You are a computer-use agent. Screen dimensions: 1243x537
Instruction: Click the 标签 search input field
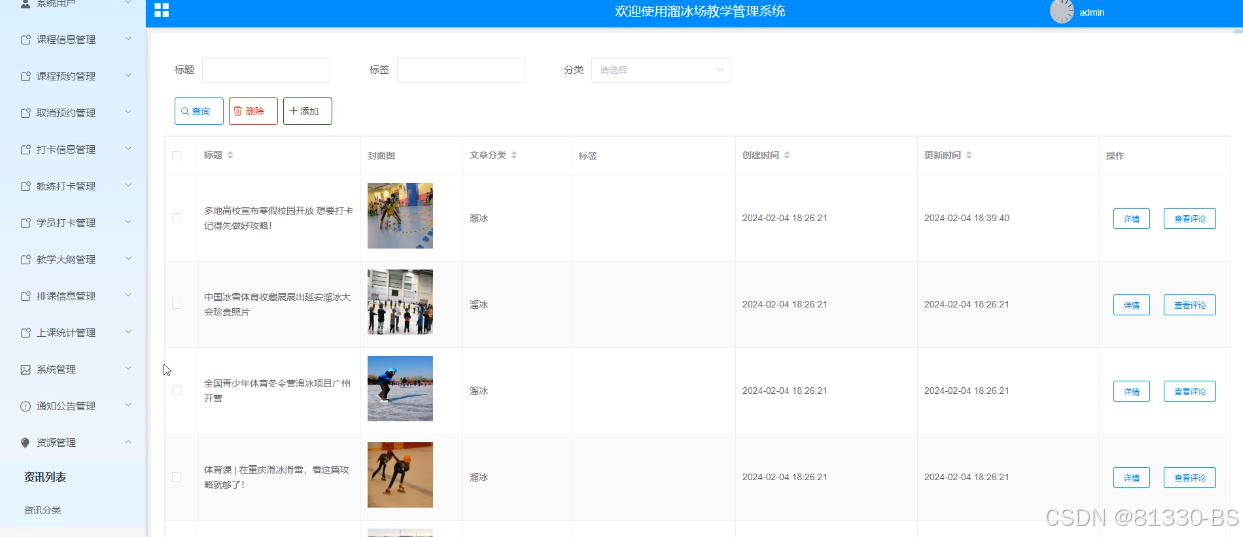461,70
